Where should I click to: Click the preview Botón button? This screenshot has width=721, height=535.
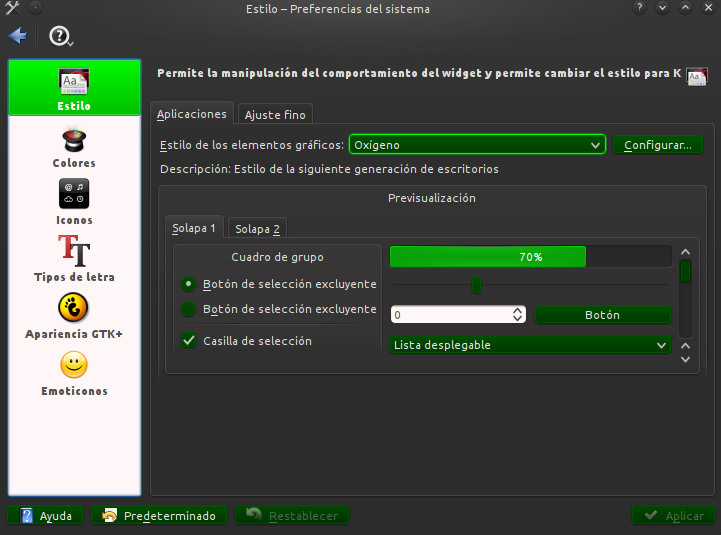[602, 315]
